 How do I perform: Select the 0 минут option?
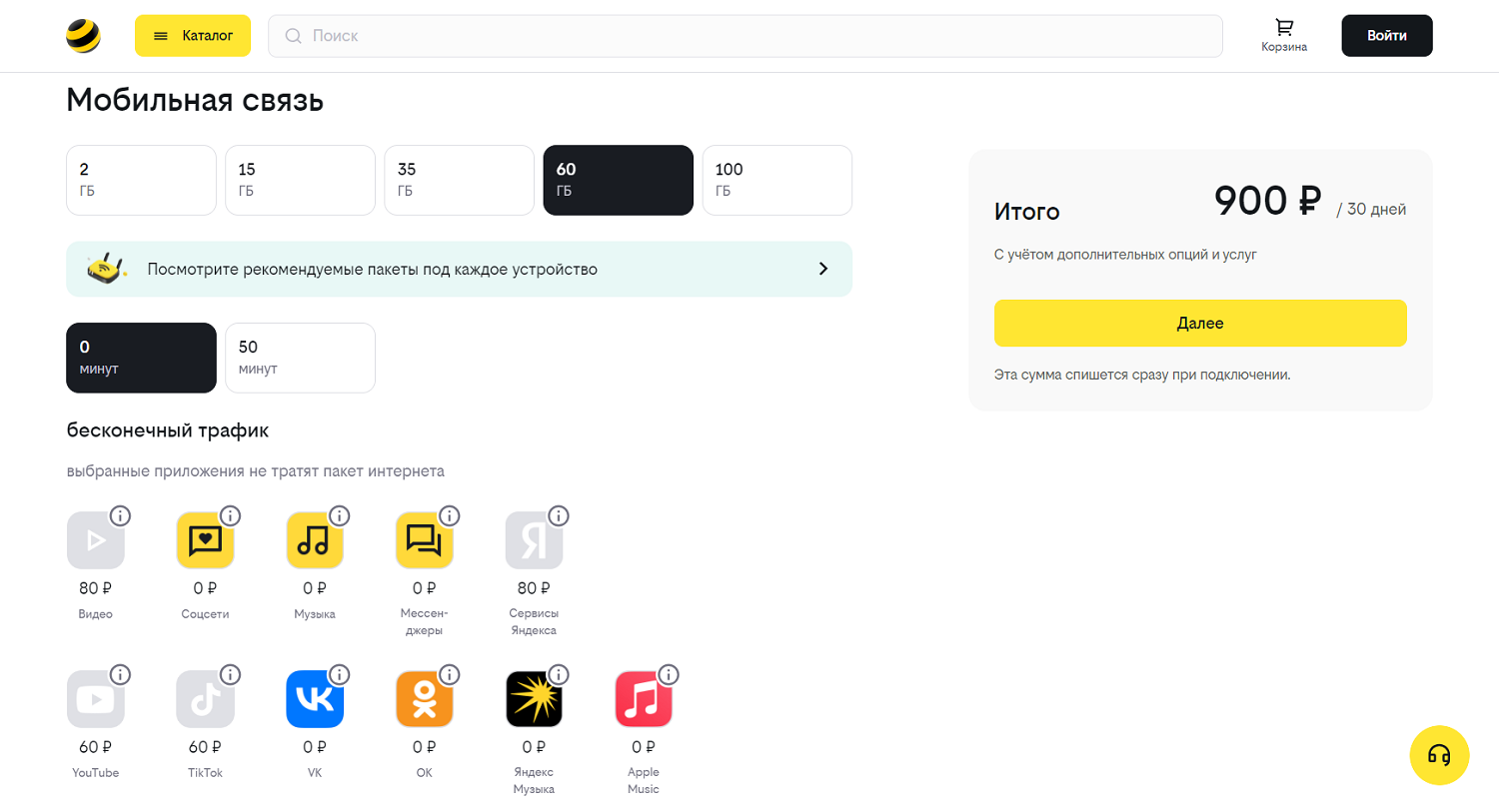tap(141, 358)
